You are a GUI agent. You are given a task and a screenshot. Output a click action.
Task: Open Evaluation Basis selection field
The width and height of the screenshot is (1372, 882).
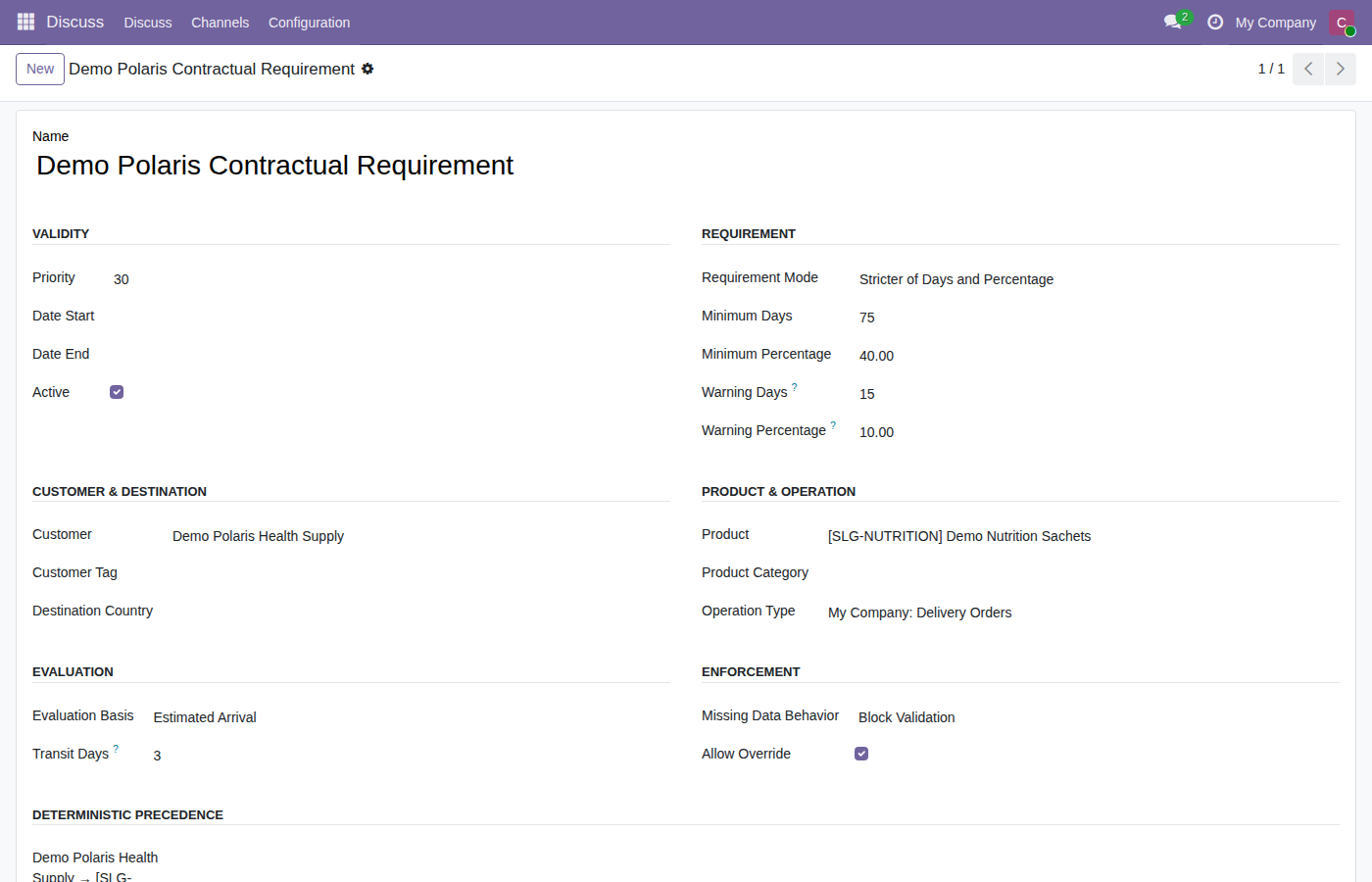point(411,717)
